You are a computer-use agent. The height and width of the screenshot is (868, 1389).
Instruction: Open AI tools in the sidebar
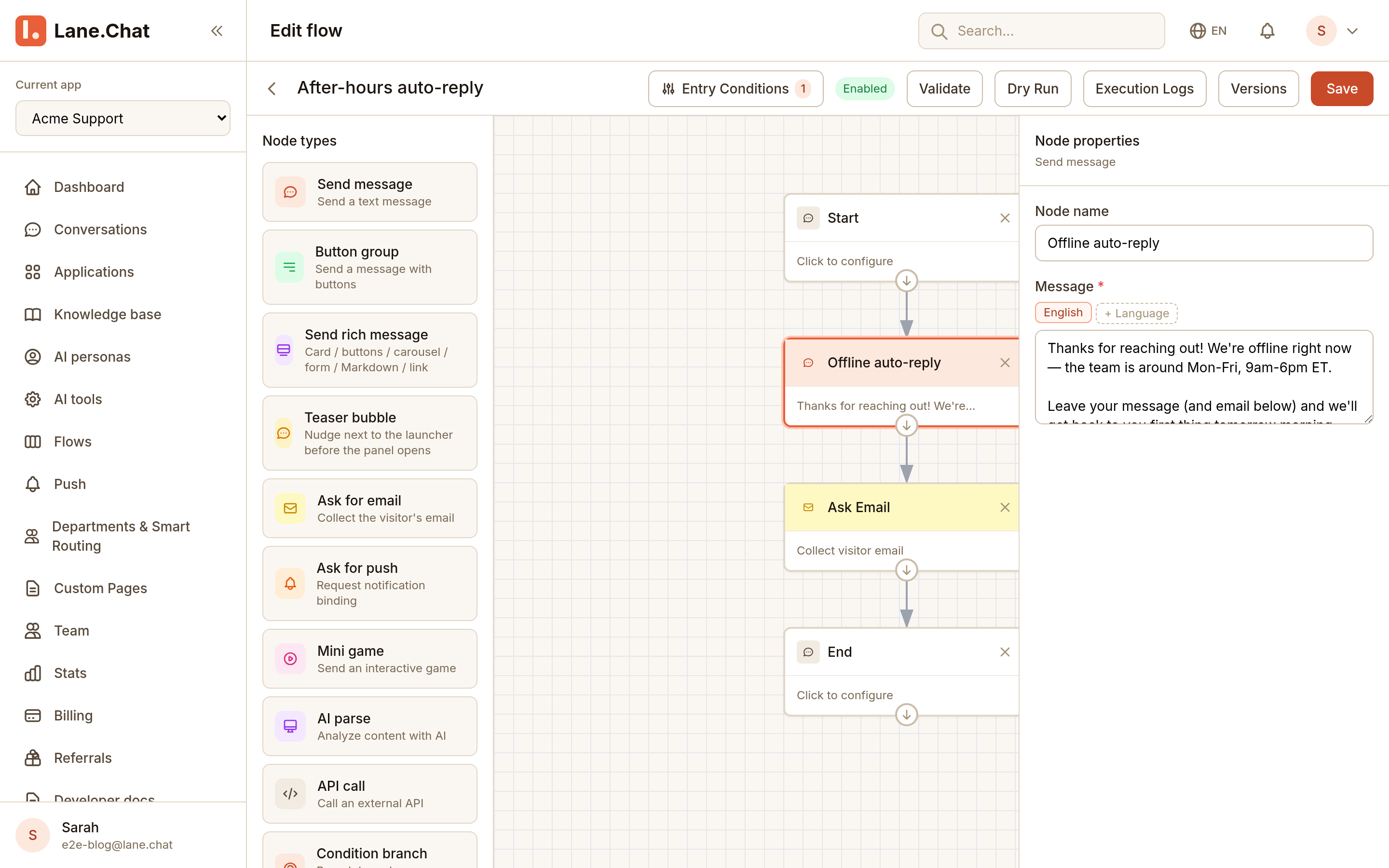pyautogui.click(x=123, y=400)
